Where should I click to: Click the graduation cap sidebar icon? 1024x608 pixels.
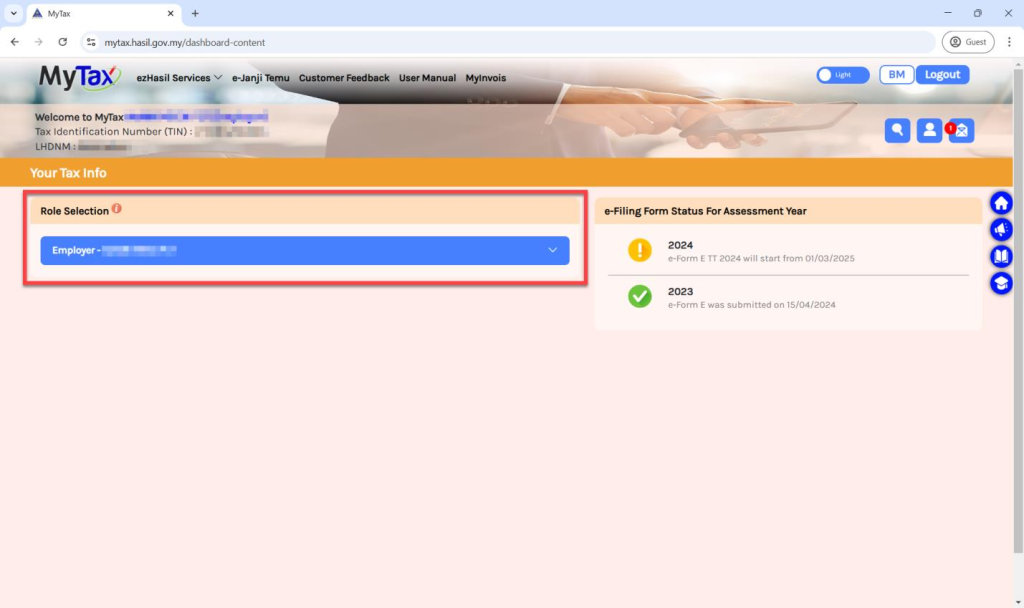[x=1001, y=283]
